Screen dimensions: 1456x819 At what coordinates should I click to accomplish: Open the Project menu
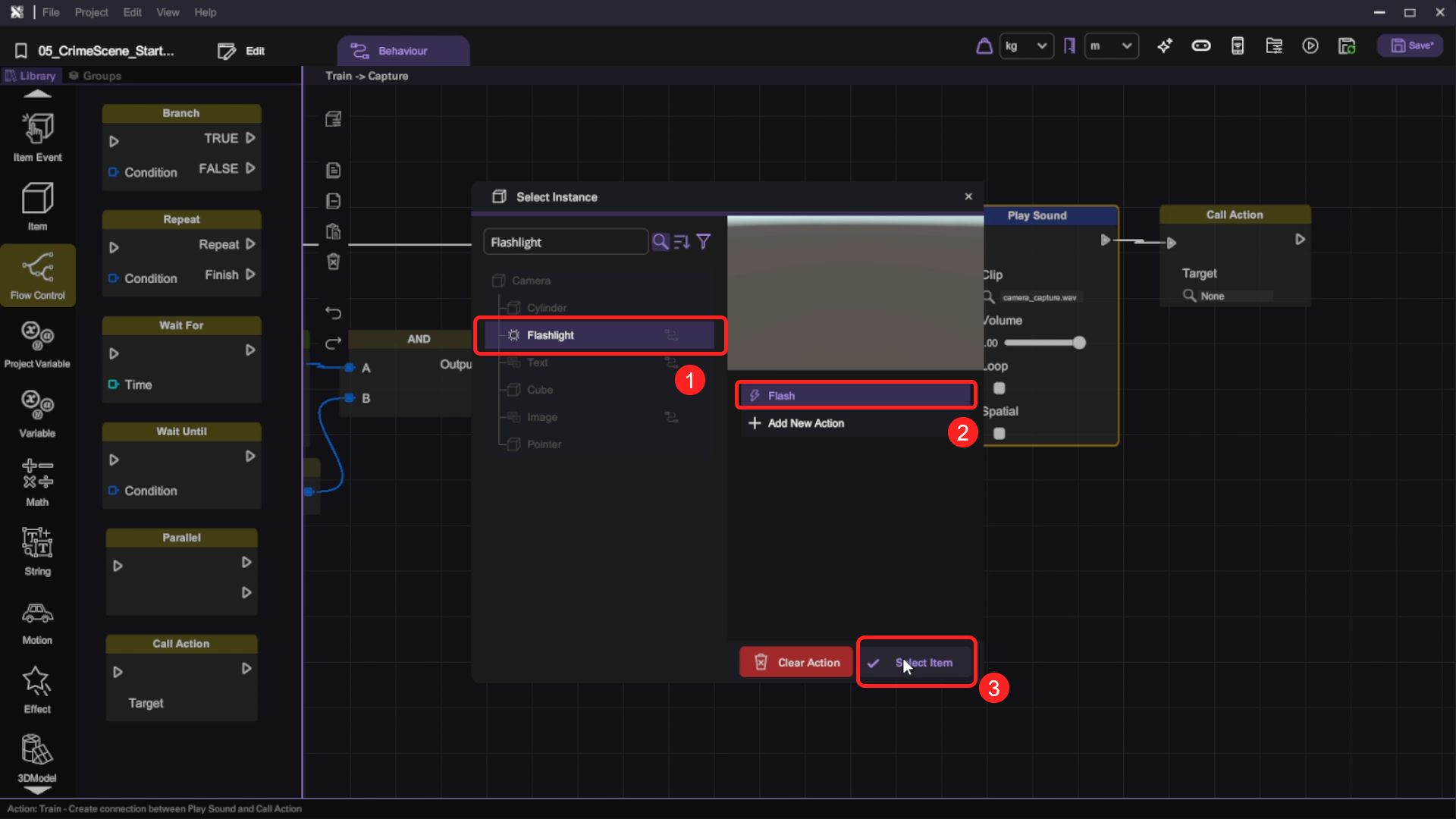pos(91,12)
